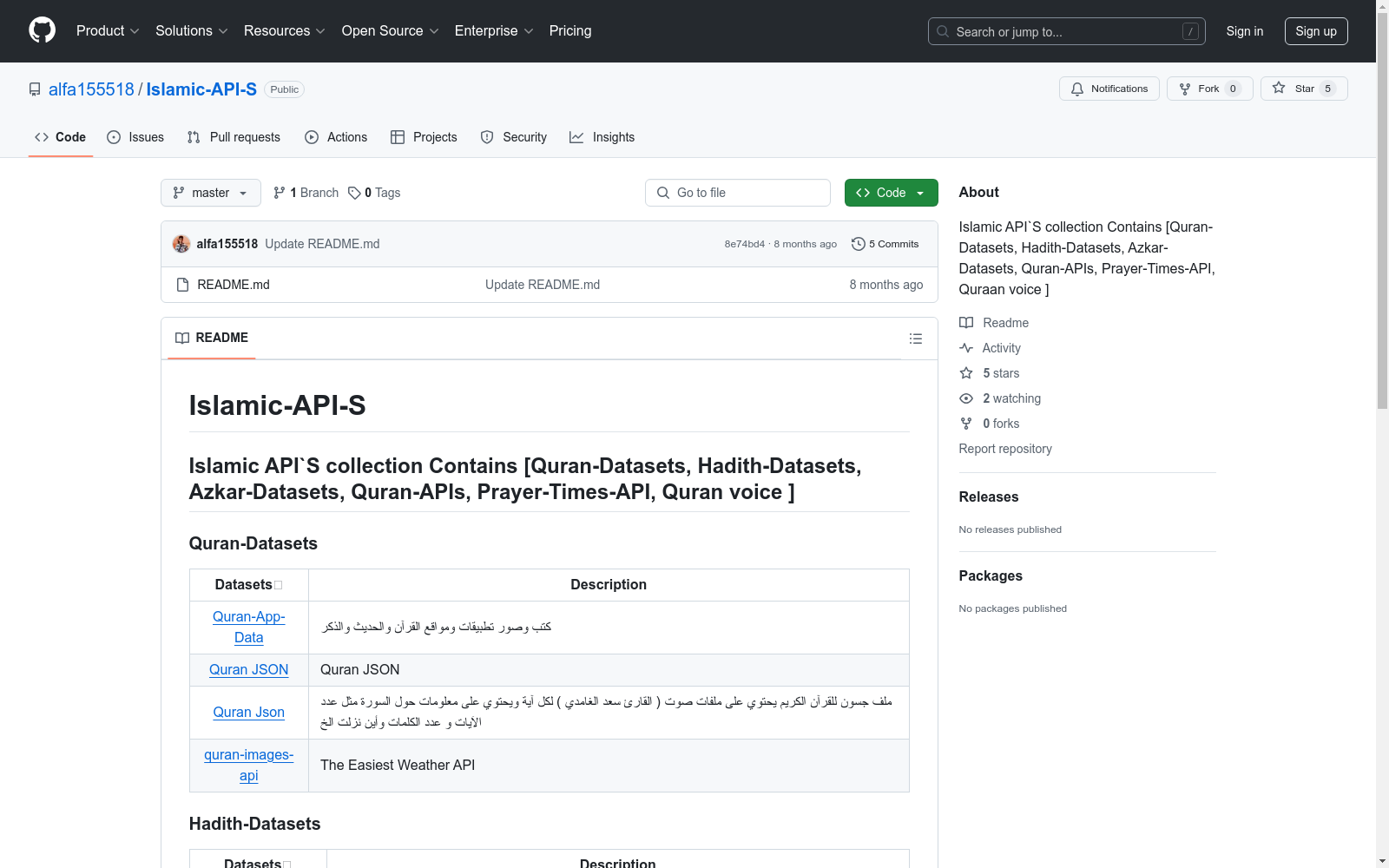
Task: Switch to the Code tab
Action: [x=61, y=137]
